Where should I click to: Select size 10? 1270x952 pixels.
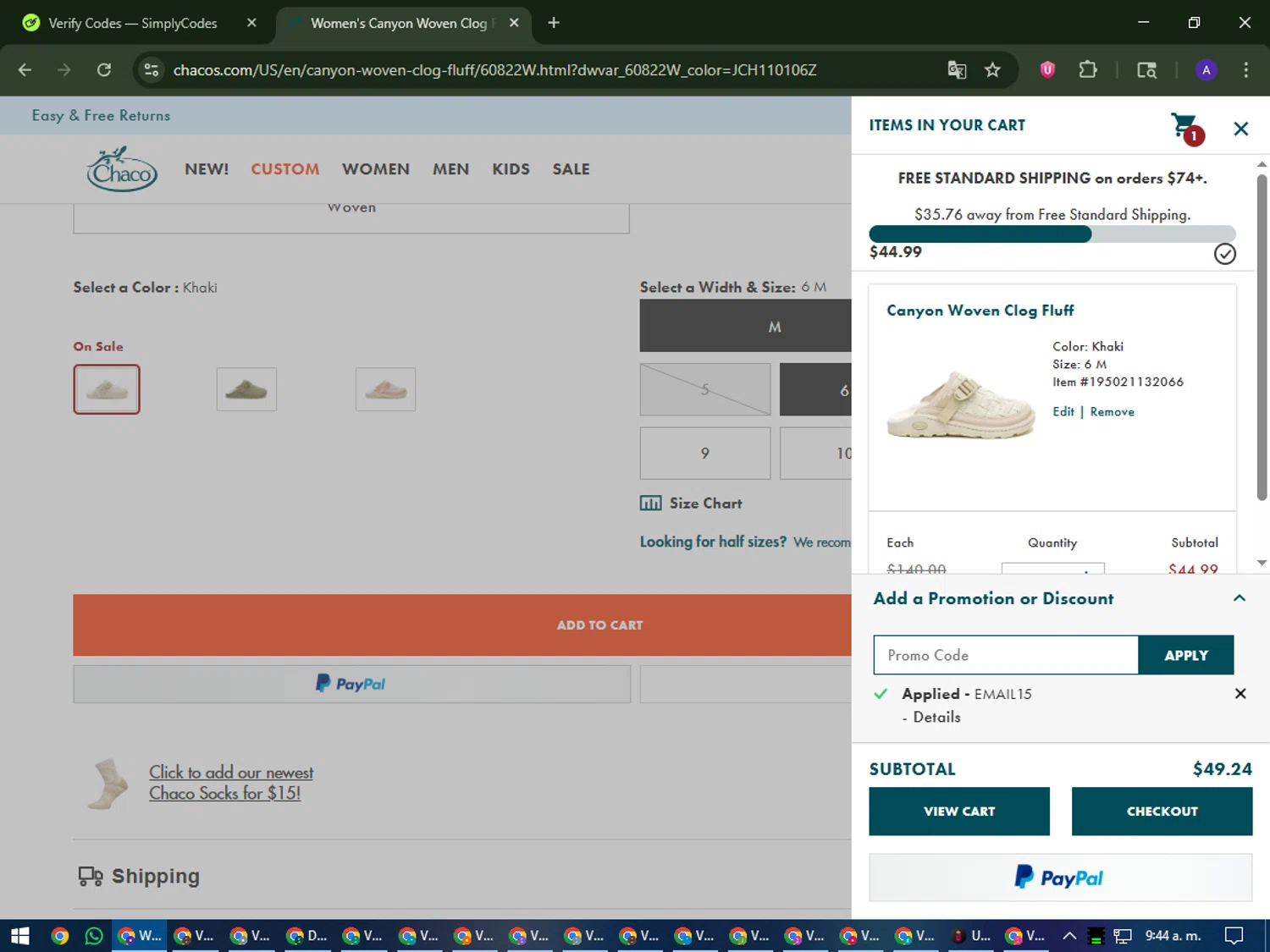[x=815, y=454]
